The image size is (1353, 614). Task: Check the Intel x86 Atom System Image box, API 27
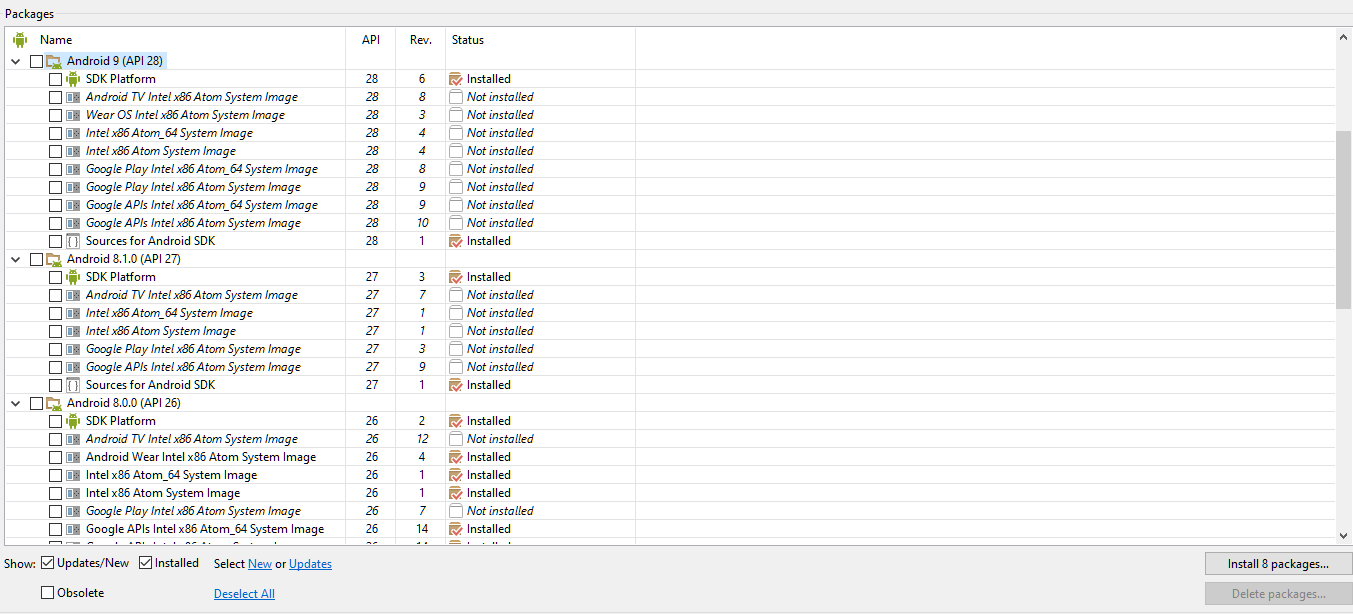(56, 331)
